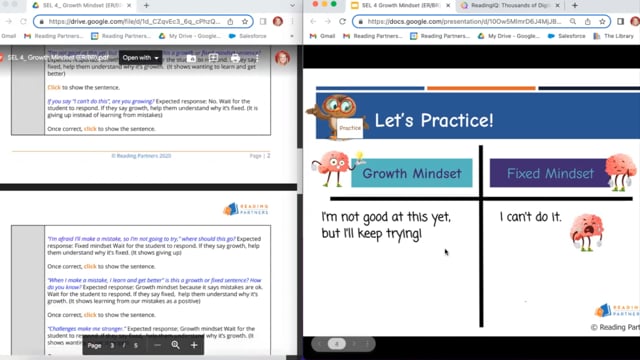The image size is (640, 360).
Task: Click "I'm not good at this yet" text
Action: tap(386, 217)
